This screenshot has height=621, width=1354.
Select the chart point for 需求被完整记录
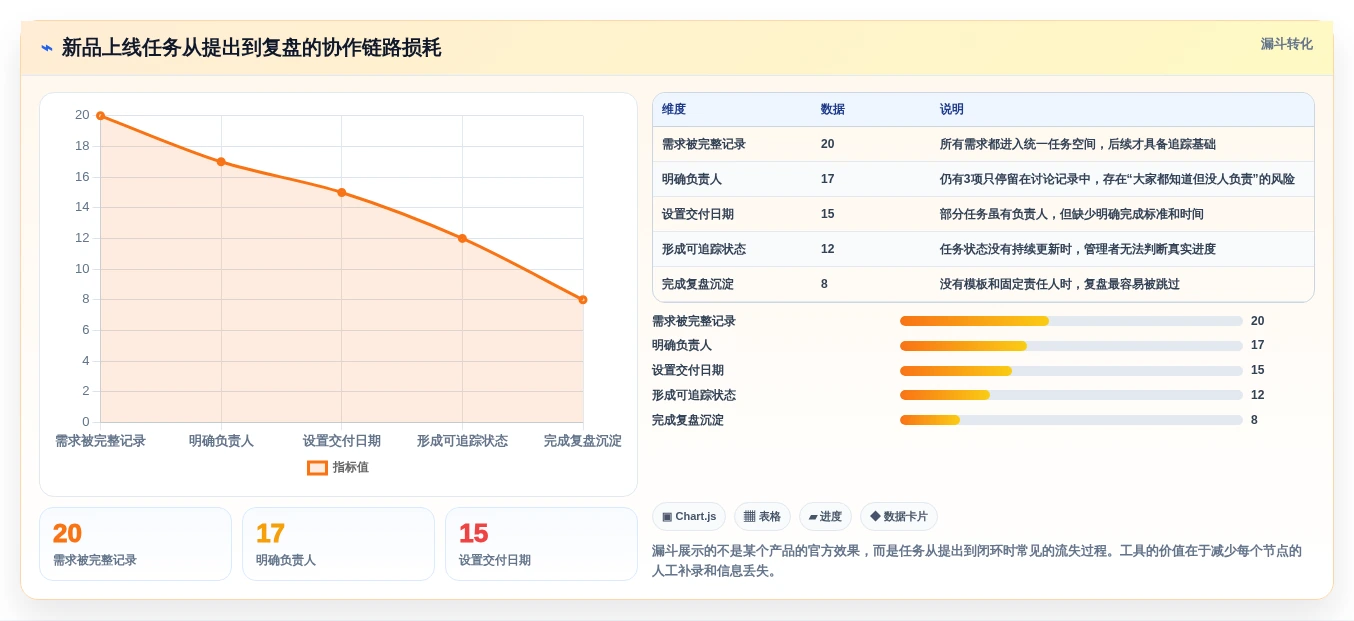(x=100, y=116)
